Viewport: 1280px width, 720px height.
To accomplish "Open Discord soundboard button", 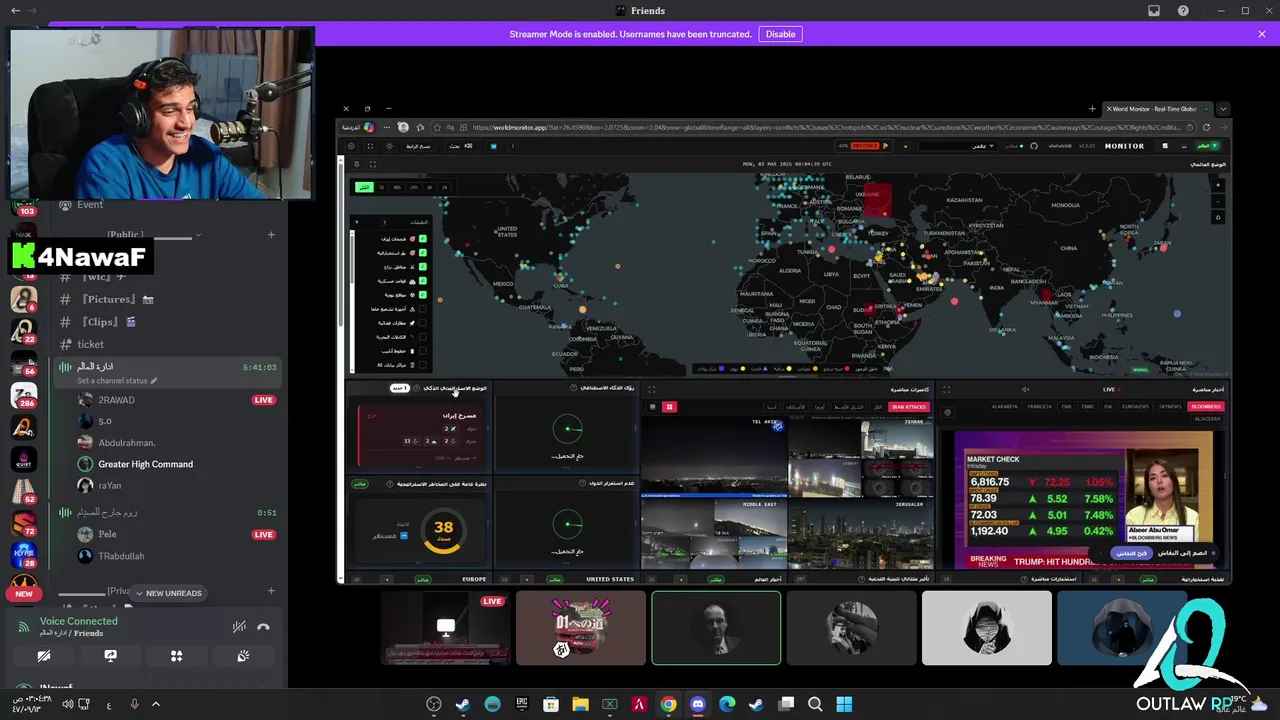I will pyautogui.click(x=243, y=656).
